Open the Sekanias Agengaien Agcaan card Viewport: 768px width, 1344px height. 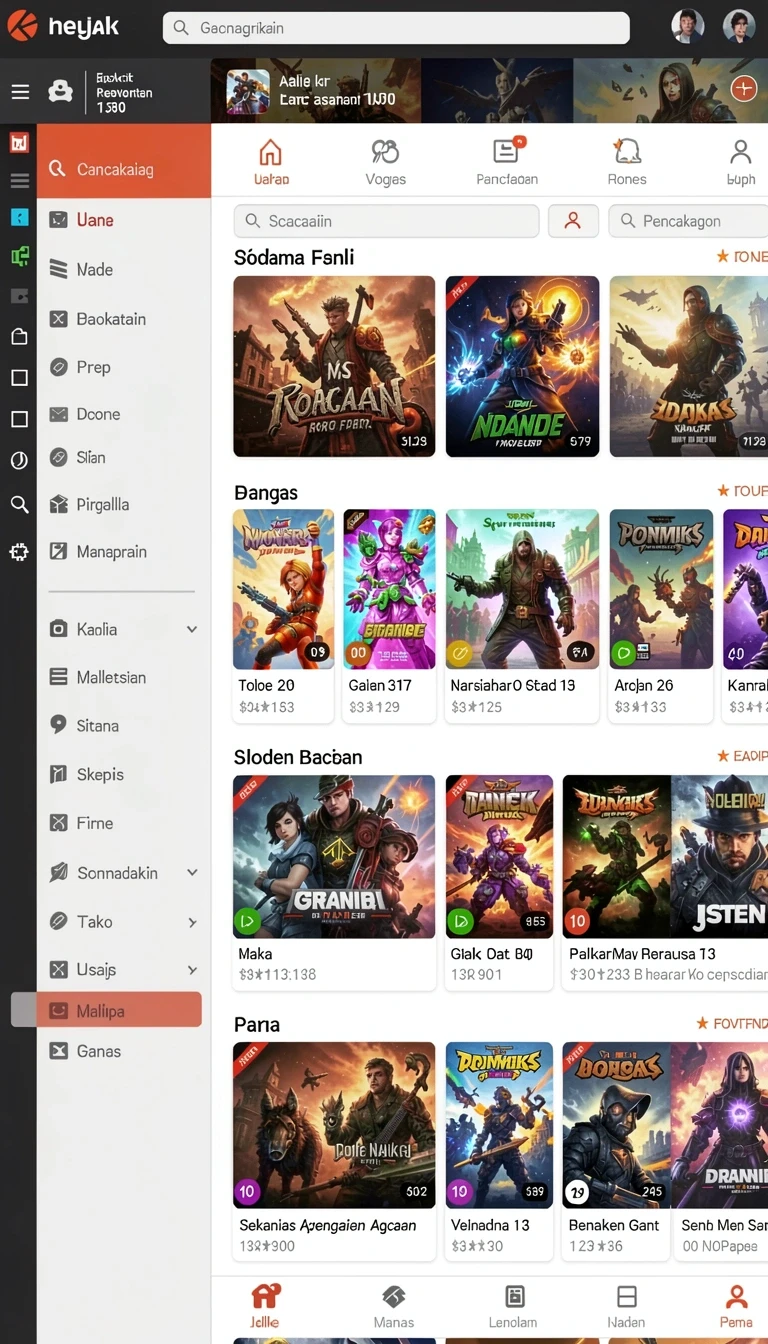click(x=334, y=1150)
